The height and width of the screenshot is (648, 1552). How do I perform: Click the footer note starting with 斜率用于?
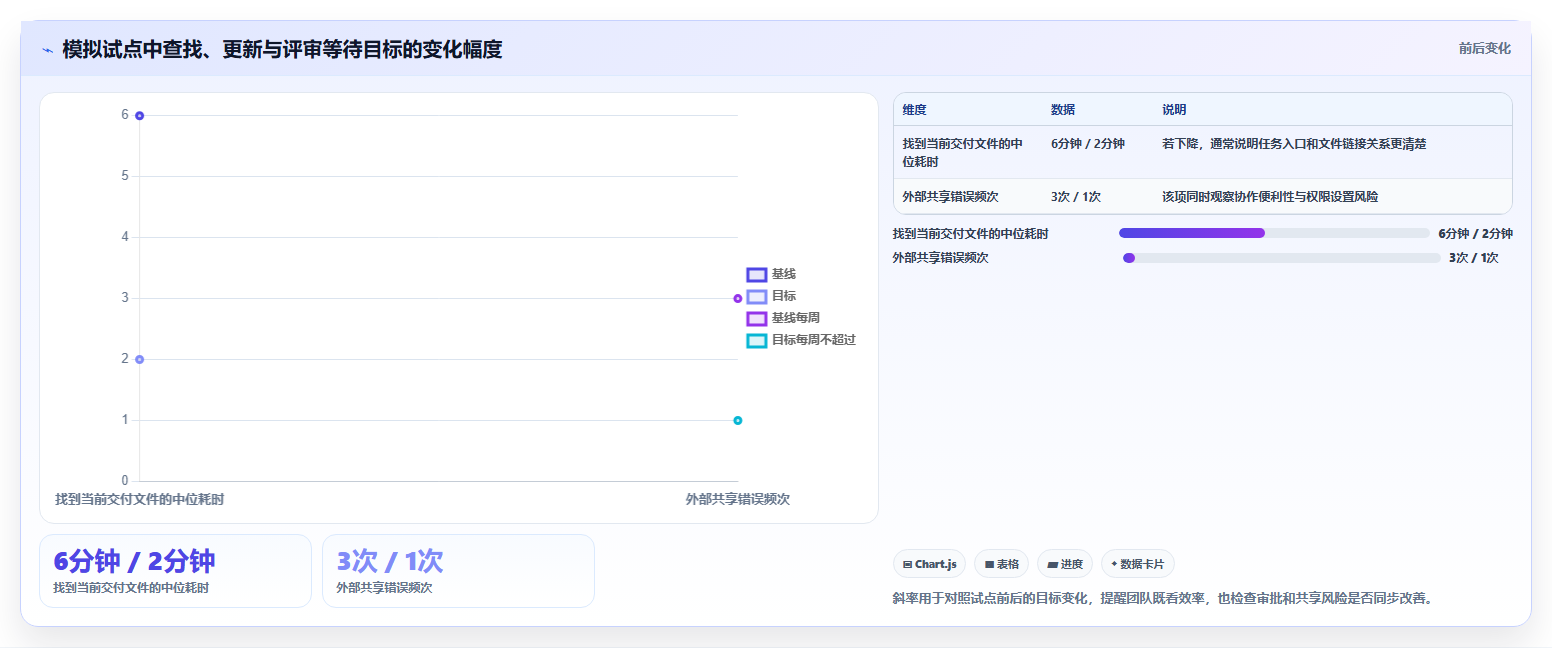(x=1164, y=599)
